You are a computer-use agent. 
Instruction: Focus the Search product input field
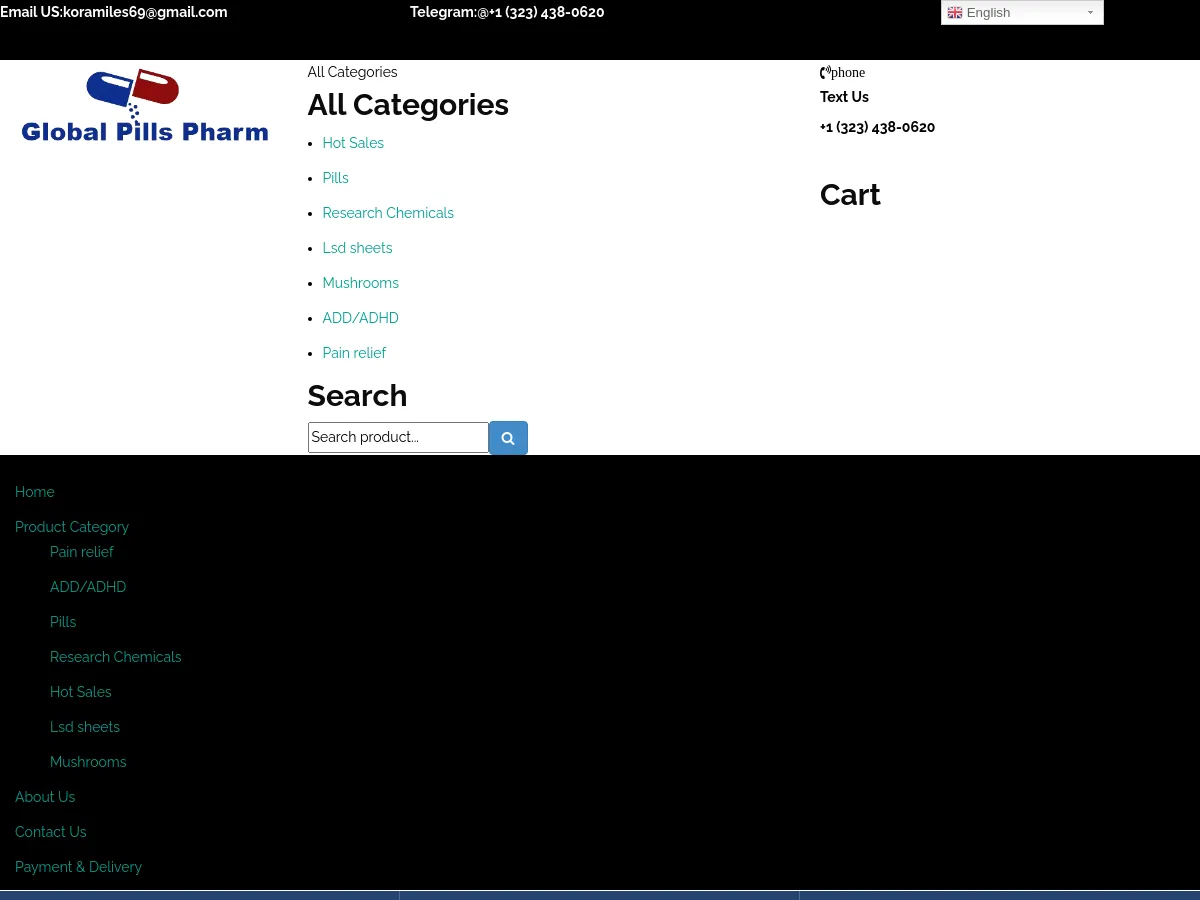click(x=398, y=437)
